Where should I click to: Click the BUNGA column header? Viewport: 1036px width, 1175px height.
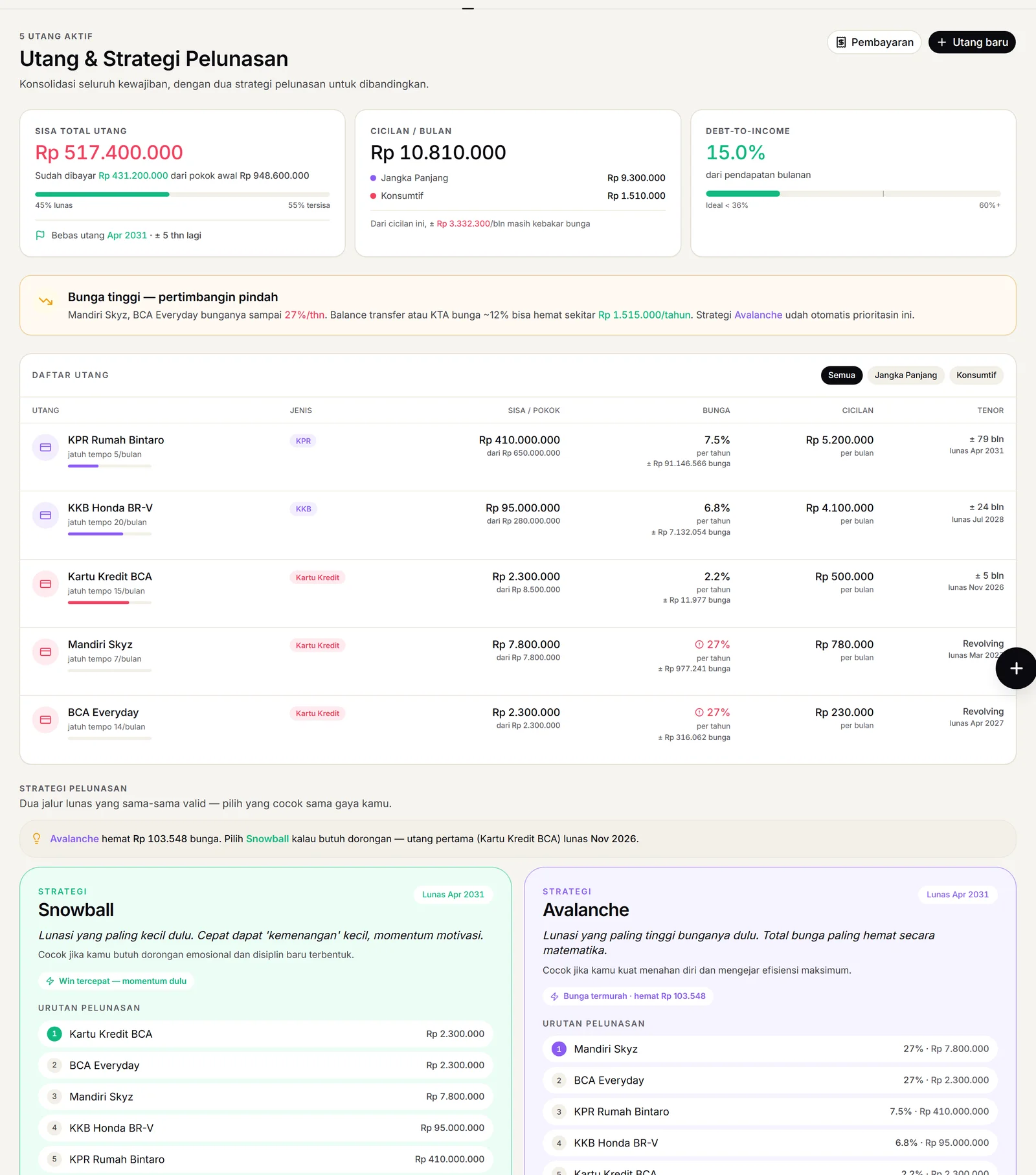point(716,410)
